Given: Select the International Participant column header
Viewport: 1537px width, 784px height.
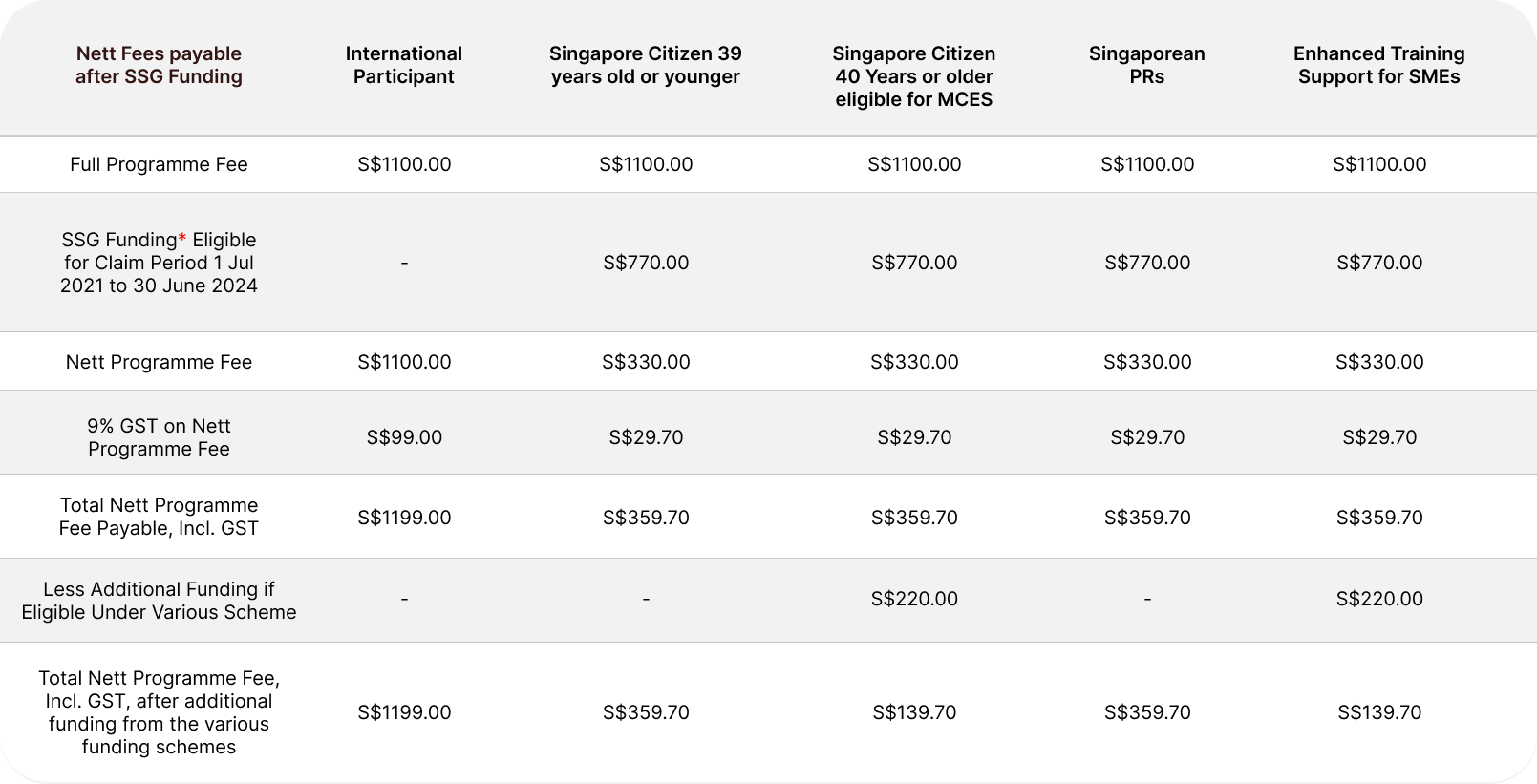Looking at the screenshot, I should (404, 65).
